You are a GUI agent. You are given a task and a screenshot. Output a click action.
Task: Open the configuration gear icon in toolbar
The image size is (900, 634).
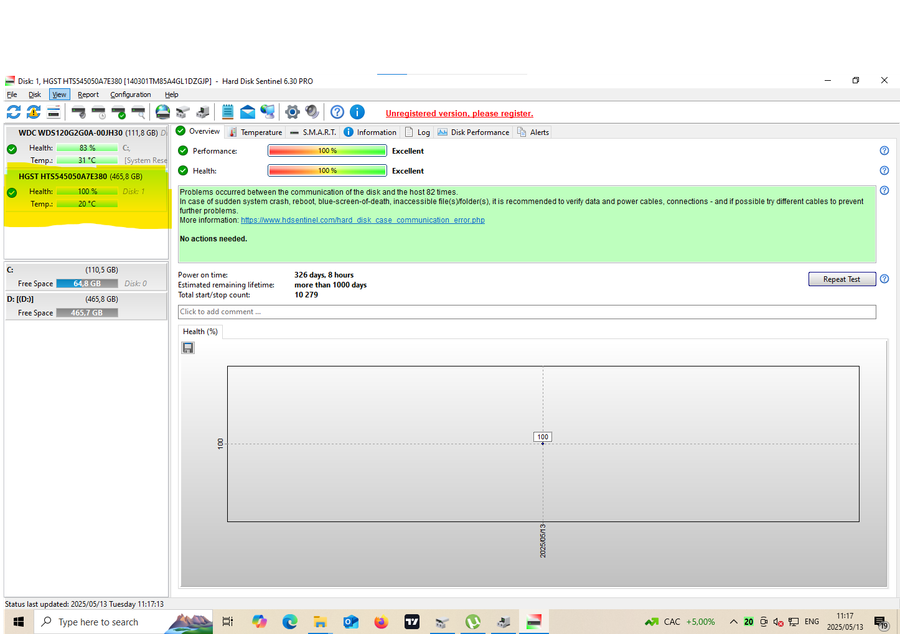(x=292, y=112)
